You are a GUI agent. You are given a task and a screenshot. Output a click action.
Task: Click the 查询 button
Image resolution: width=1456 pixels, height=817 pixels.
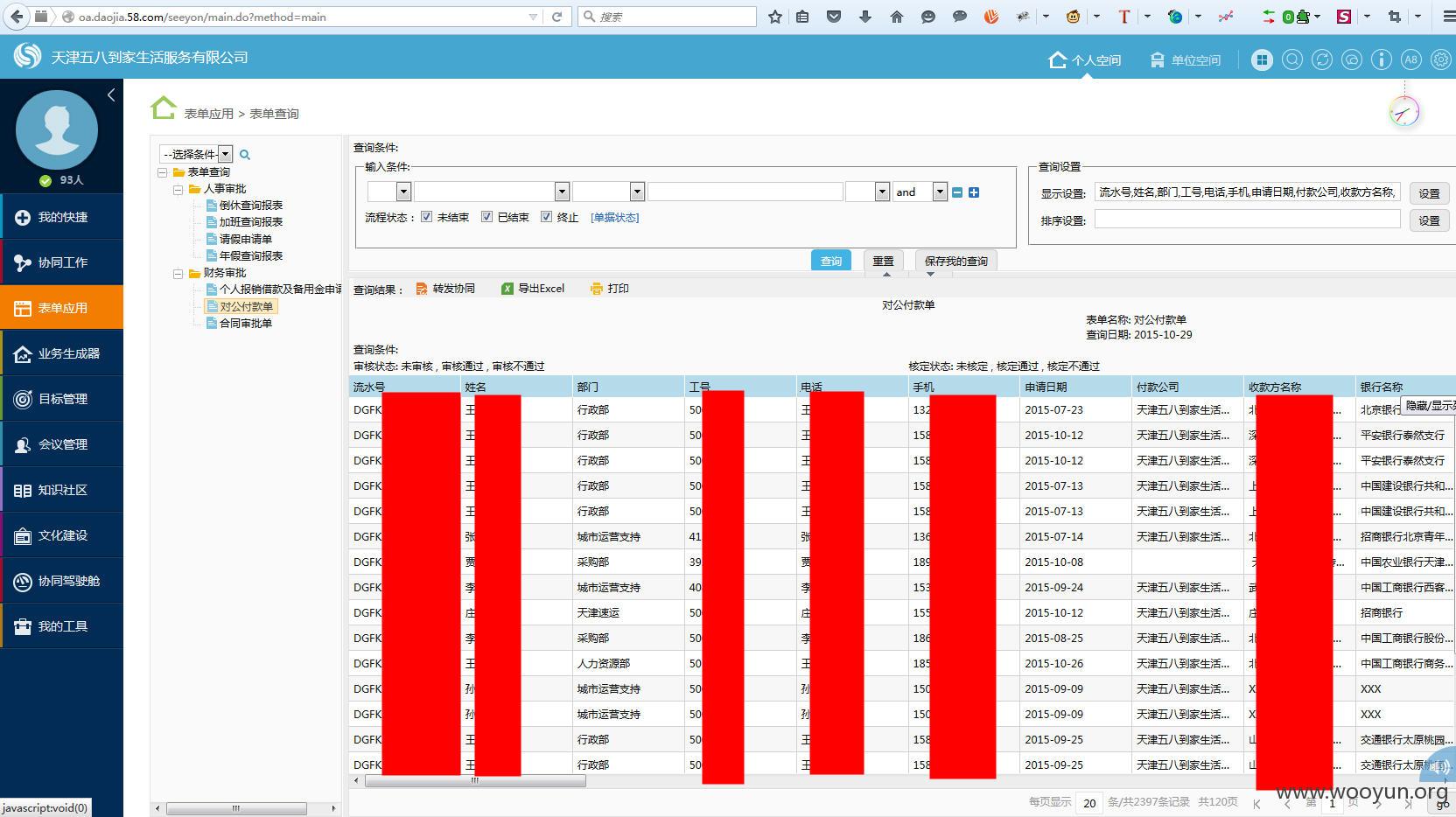click(x=831, y=261)
